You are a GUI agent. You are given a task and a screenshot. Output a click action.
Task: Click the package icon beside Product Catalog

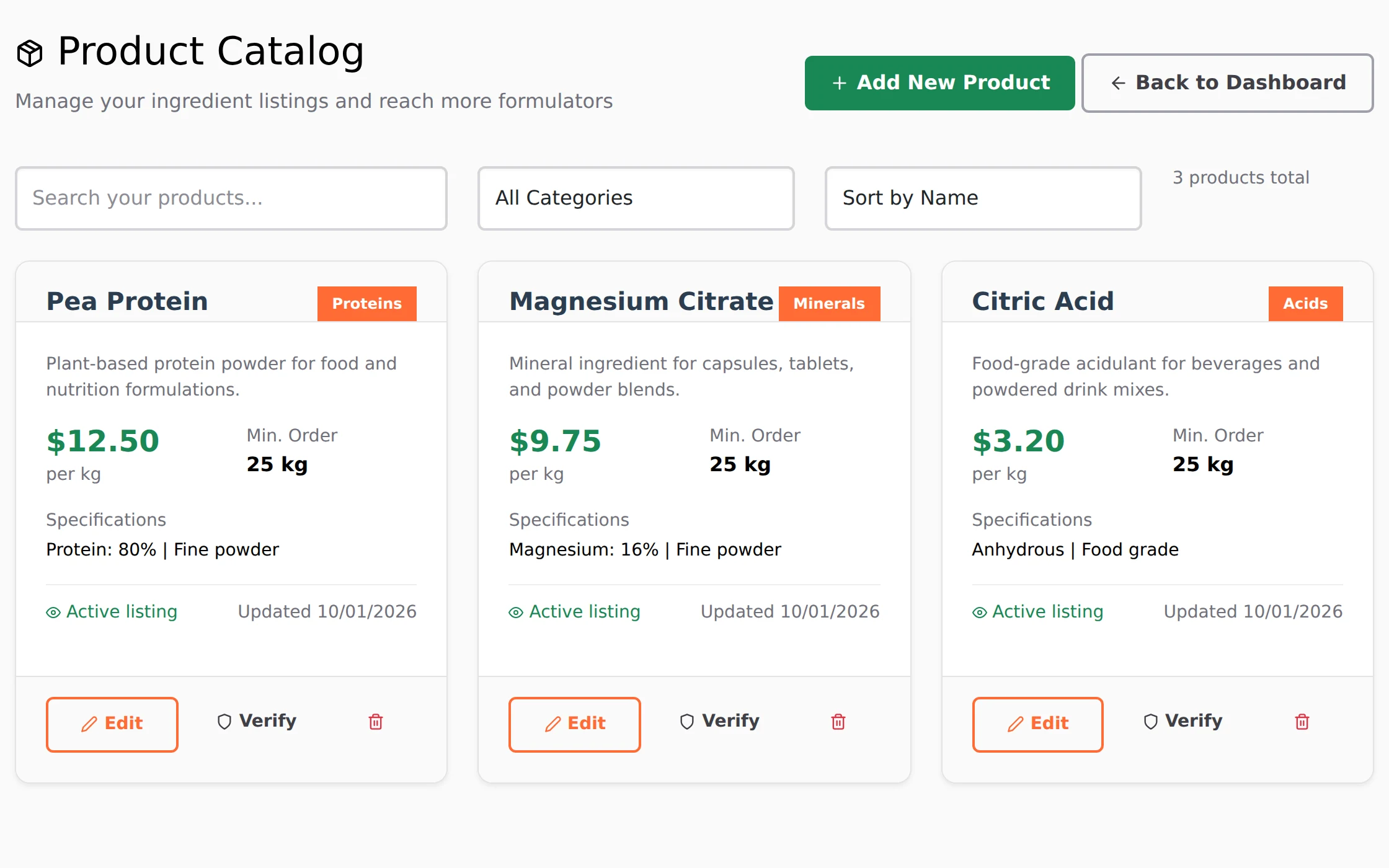(x=30, y=53)
